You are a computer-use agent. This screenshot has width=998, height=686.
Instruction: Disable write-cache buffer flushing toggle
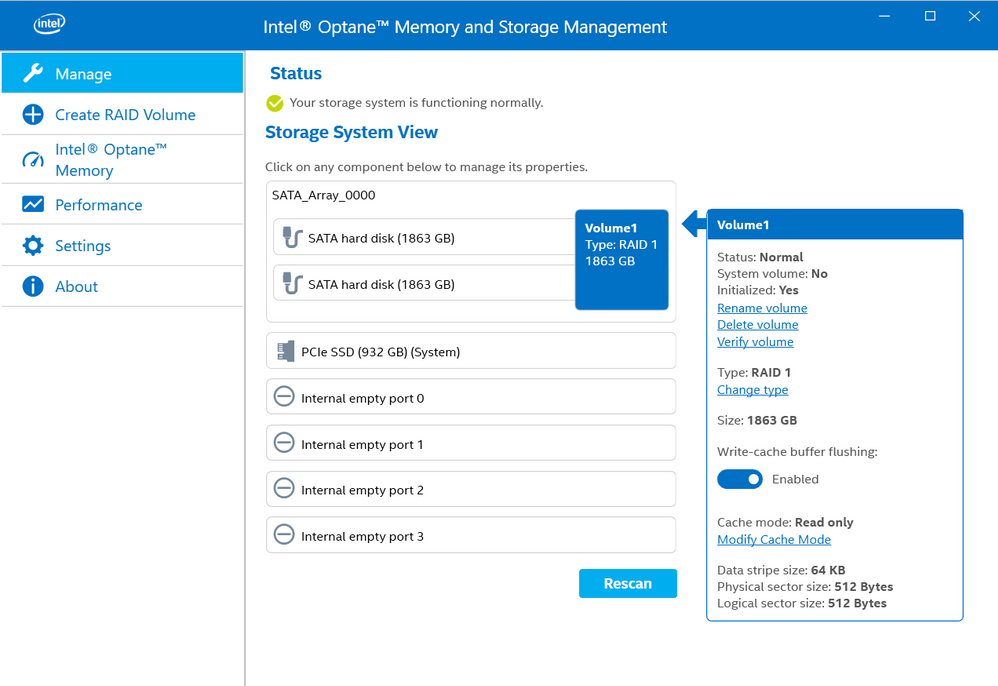coord(740,479)
